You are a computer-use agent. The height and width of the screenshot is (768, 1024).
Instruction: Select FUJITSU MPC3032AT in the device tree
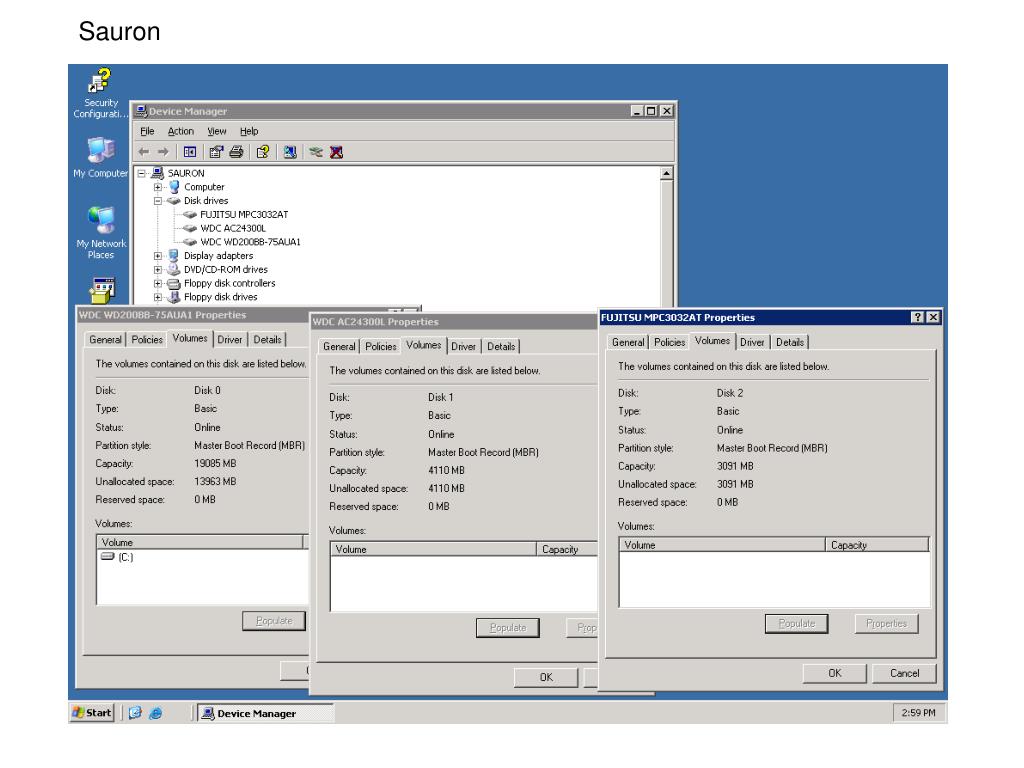[x=244, y=214]
